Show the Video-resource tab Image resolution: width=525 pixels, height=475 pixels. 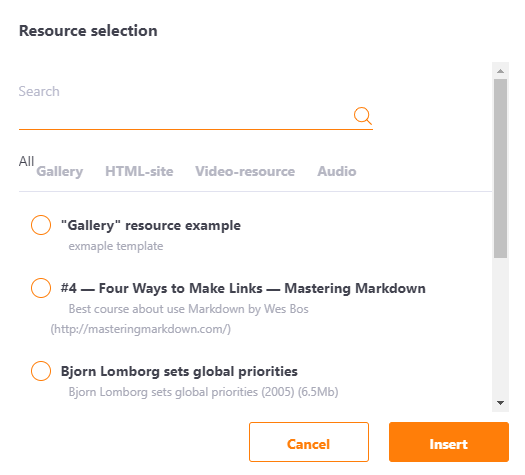click(x=245, y=171)
